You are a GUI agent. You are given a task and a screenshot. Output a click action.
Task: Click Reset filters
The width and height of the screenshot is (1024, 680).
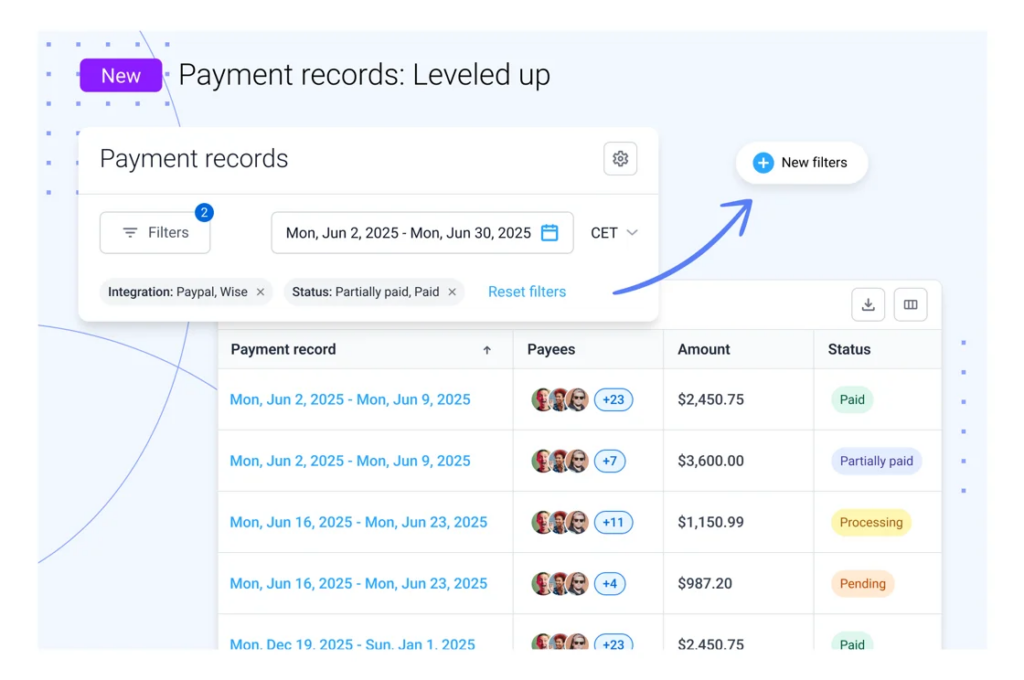[527, 291]
